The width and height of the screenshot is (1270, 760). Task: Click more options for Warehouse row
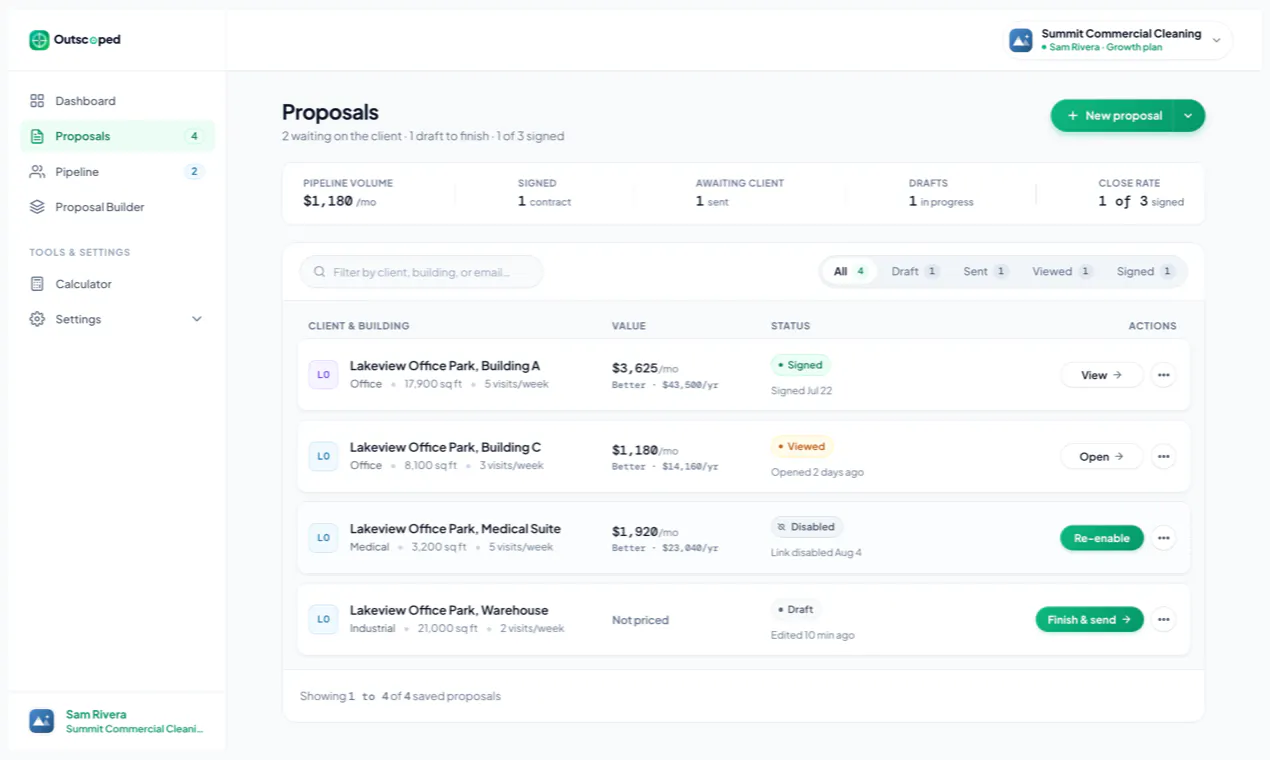[1163, 620]
